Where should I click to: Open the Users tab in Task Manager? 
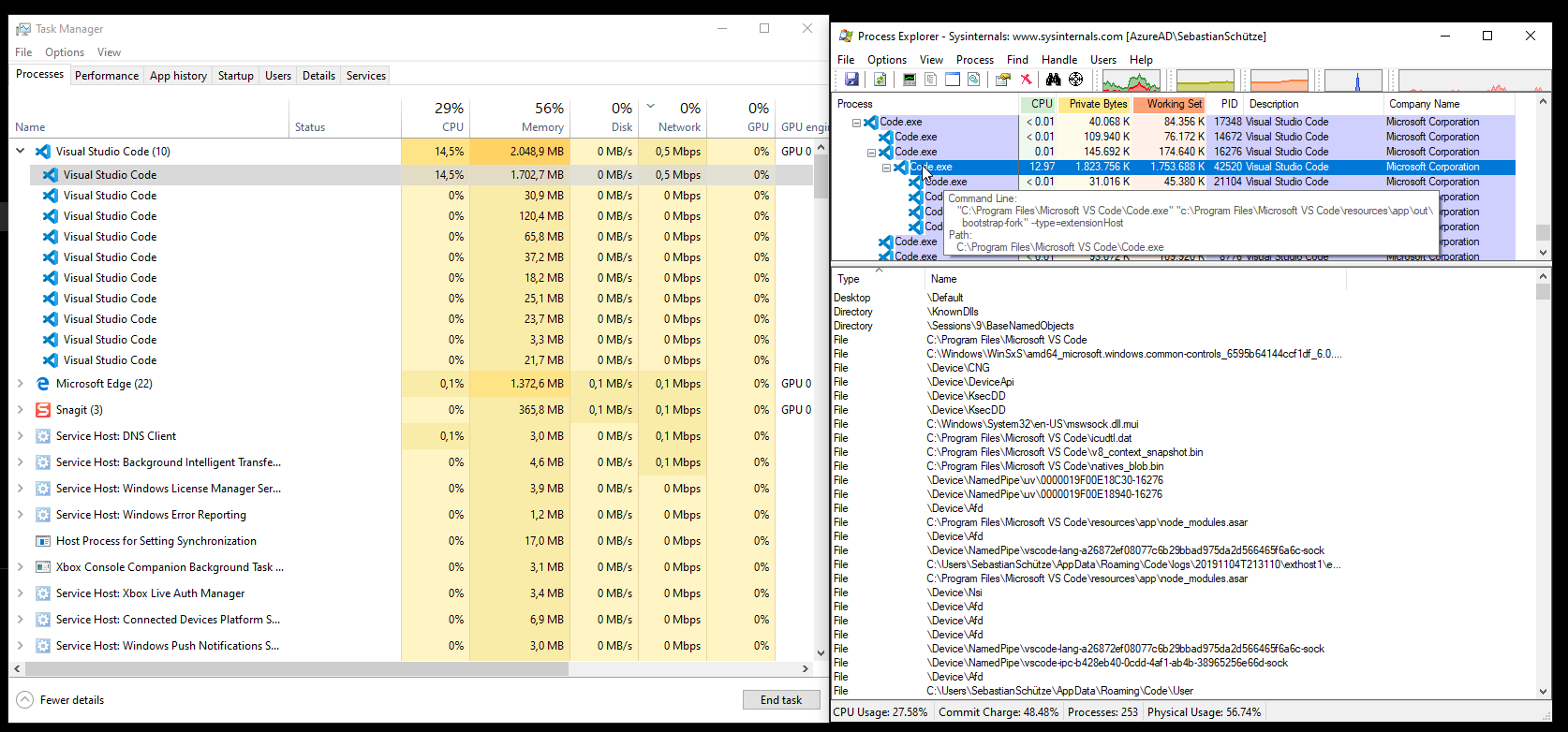tap(278, 76)
